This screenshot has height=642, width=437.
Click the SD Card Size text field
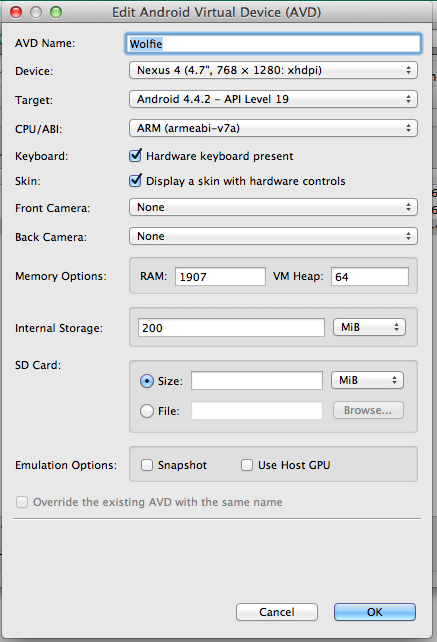coord(257,381)
